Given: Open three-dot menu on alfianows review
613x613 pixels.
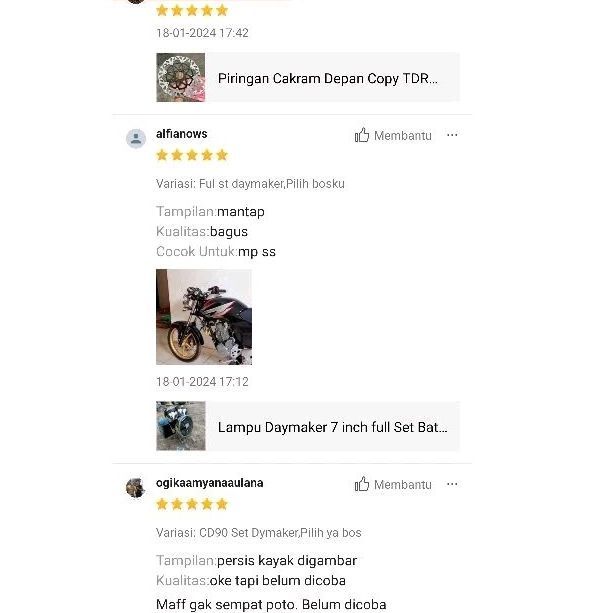Looking at the screenshot, I should (x=452, y=135).
